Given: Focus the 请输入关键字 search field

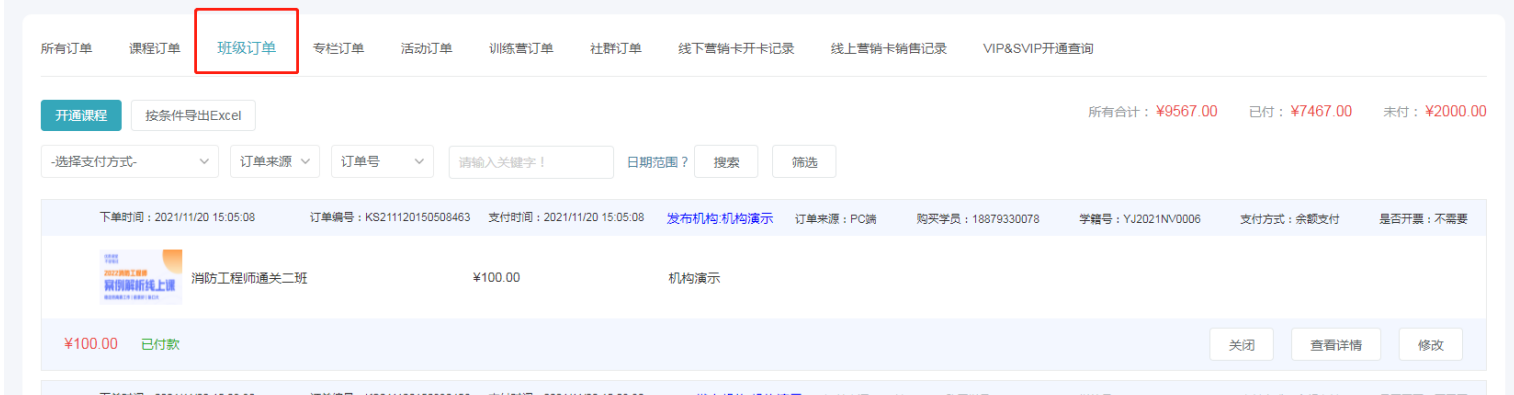Looking at the screenshot, I should (531, 161).
